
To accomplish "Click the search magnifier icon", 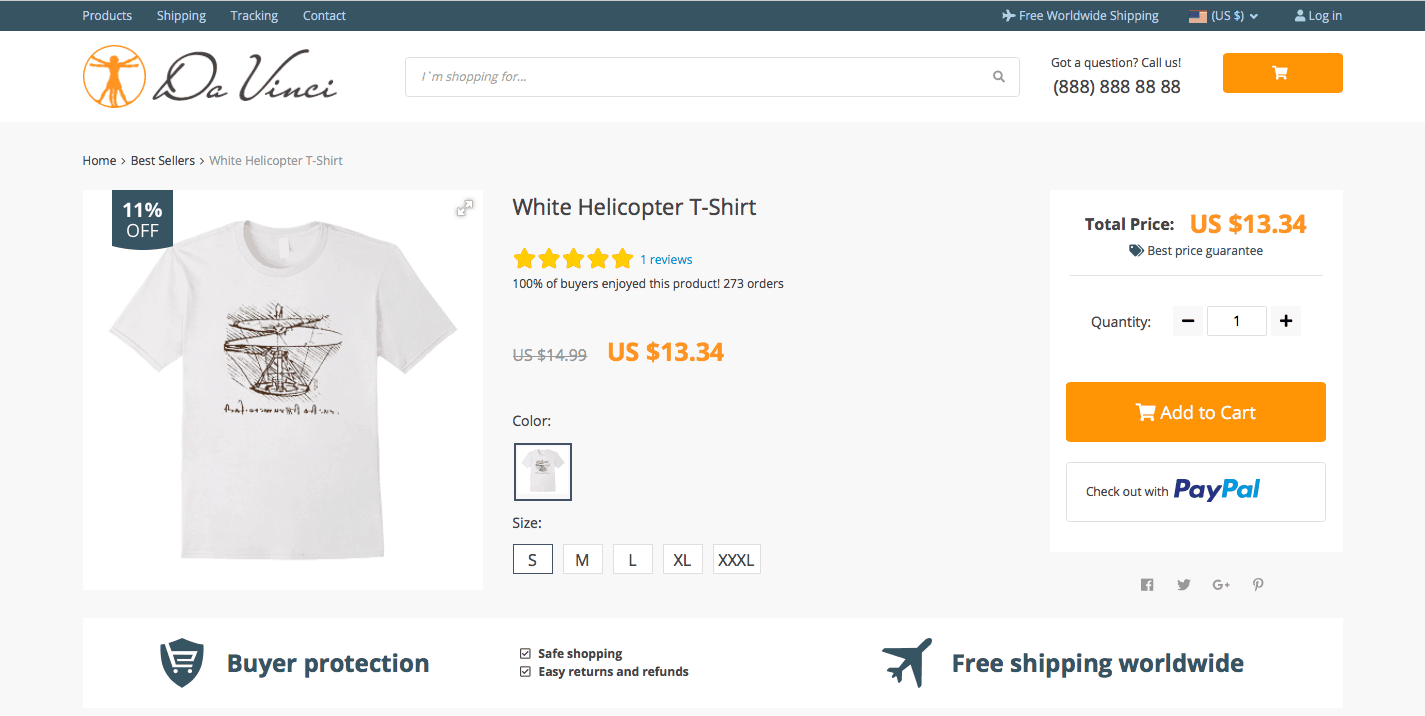I will (x=998, y=77).
